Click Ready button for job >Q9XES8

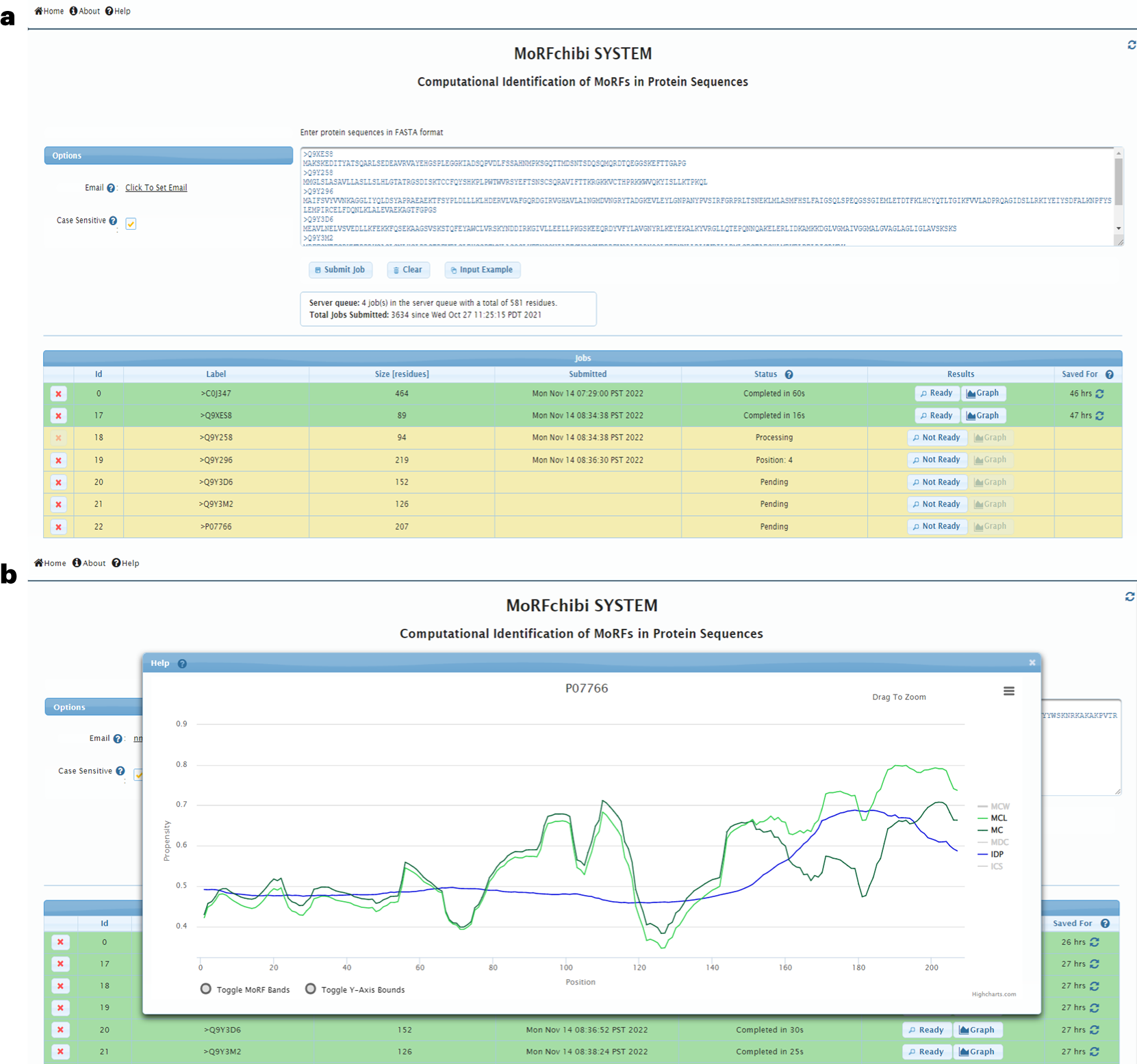click(936, 415)
